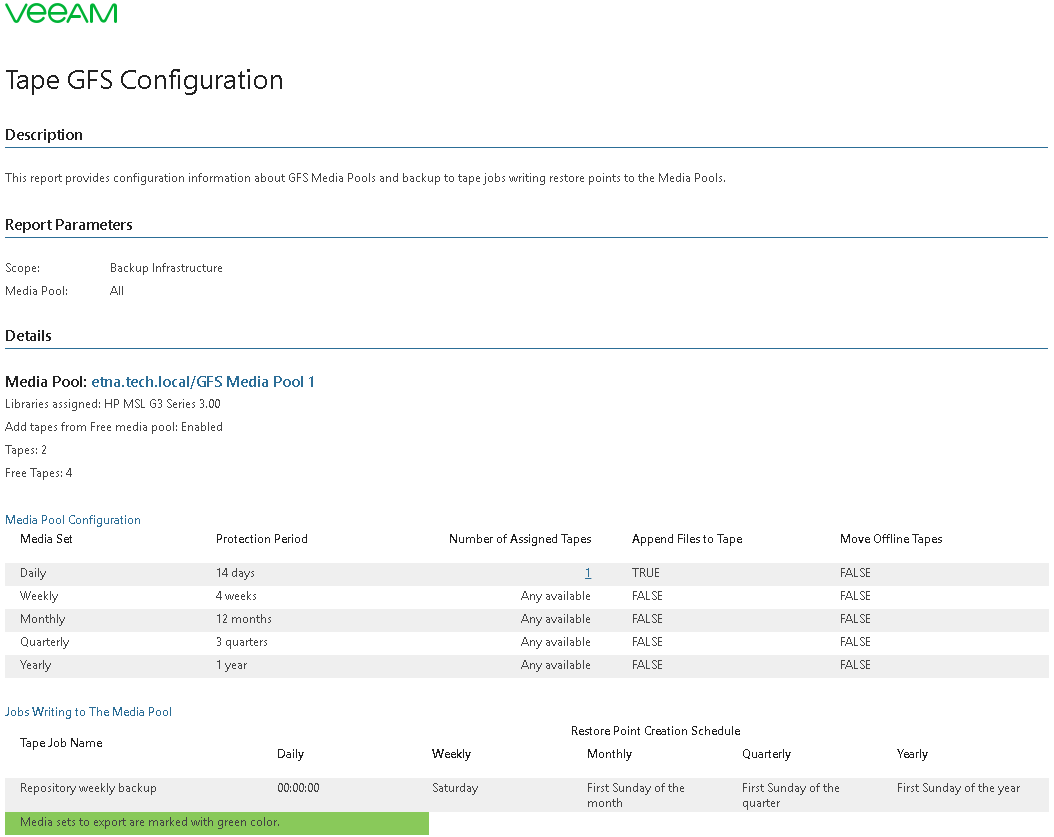Click the Quarterly schedule column header
This screenshot has width=1054, height=837.
(766, 754)
